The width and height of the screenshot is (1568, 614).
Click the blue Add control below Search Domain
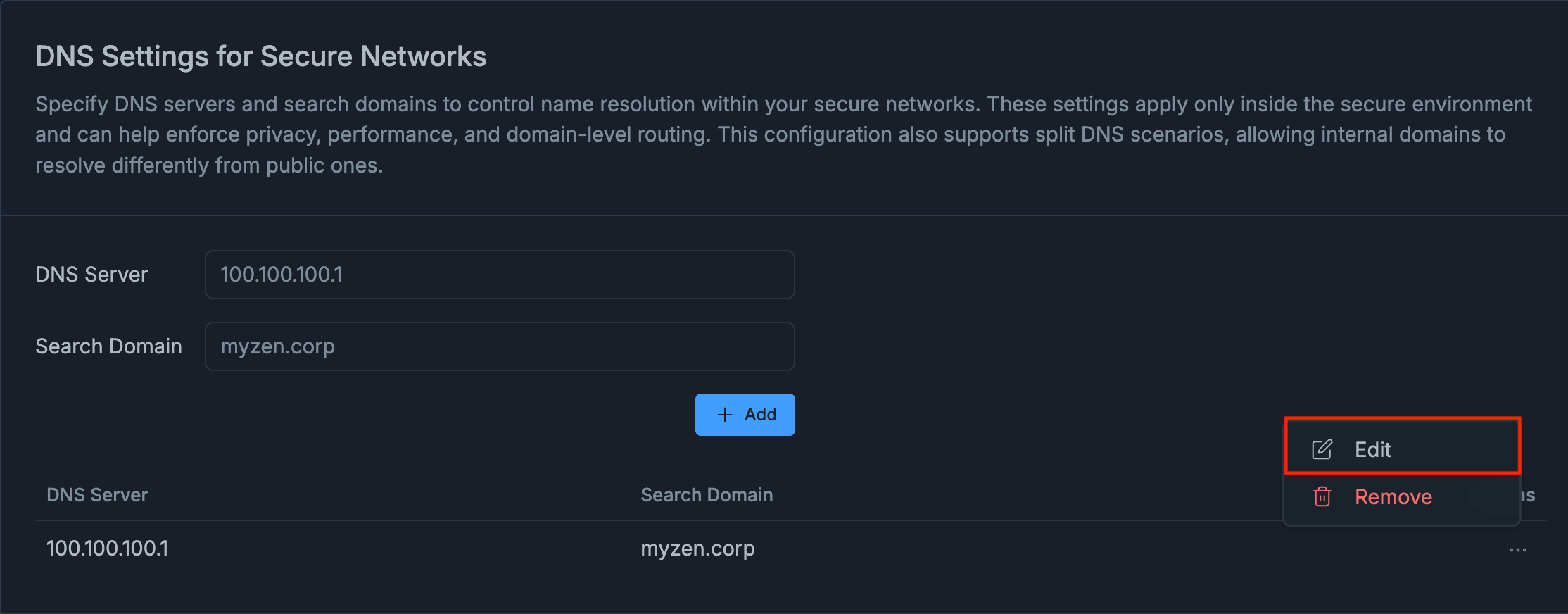click(745, 414)
